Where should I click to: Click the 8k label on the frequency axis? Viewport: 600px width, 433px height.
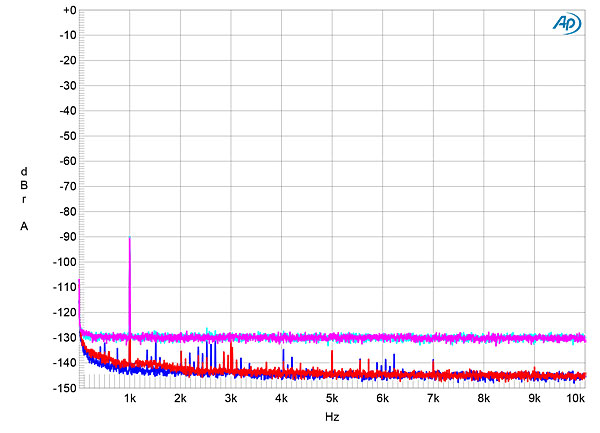pos(484,398)
